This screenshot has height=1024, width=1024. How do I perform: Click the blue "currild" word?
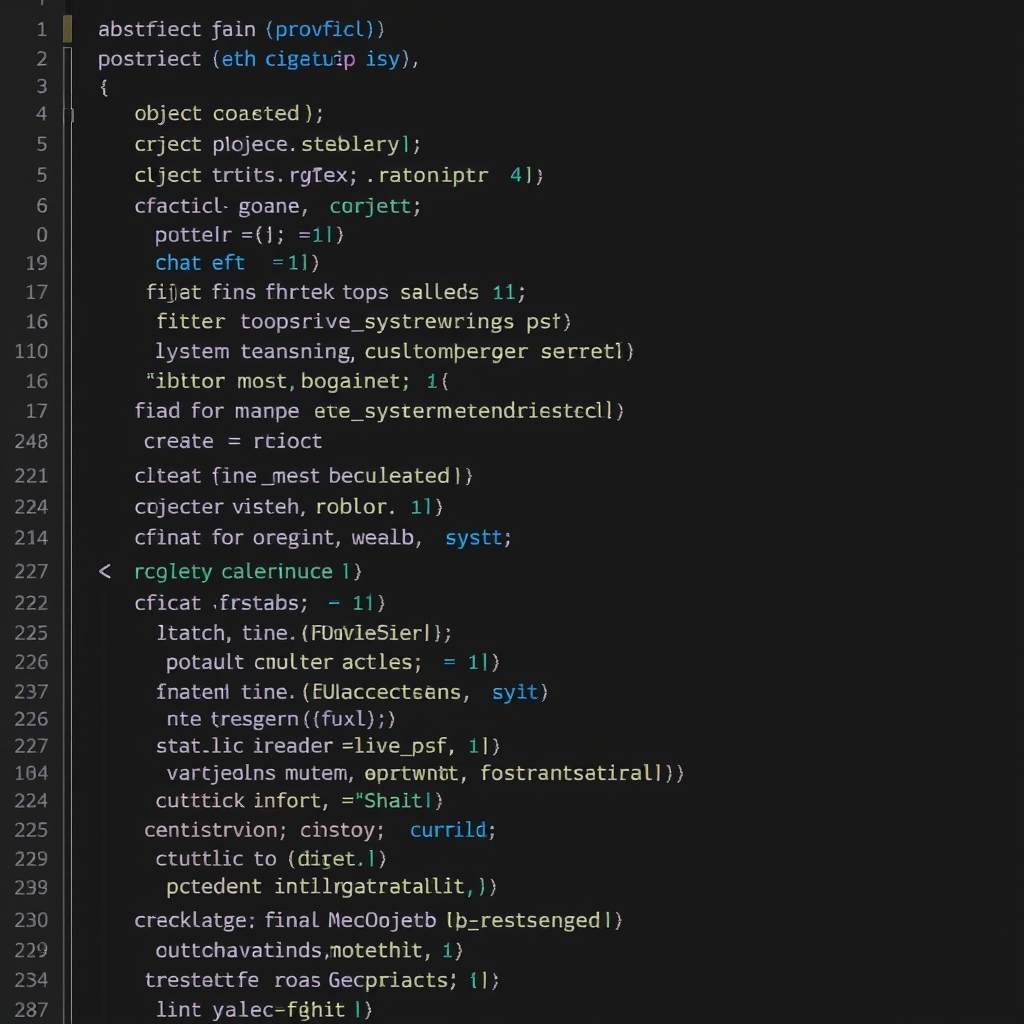[449, 830]
